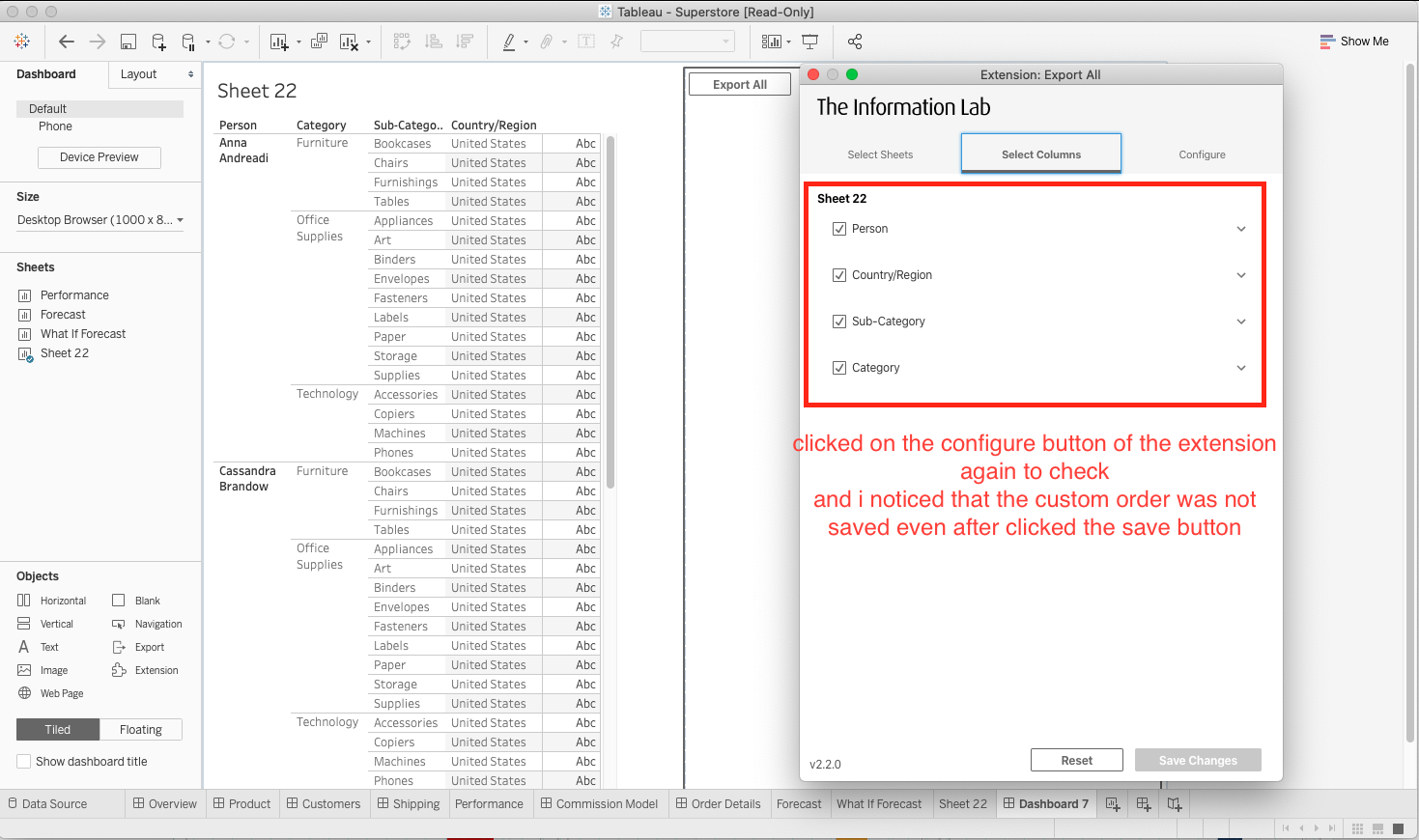
Task: Open the Show Me panel
Action: pos(1355,42)
